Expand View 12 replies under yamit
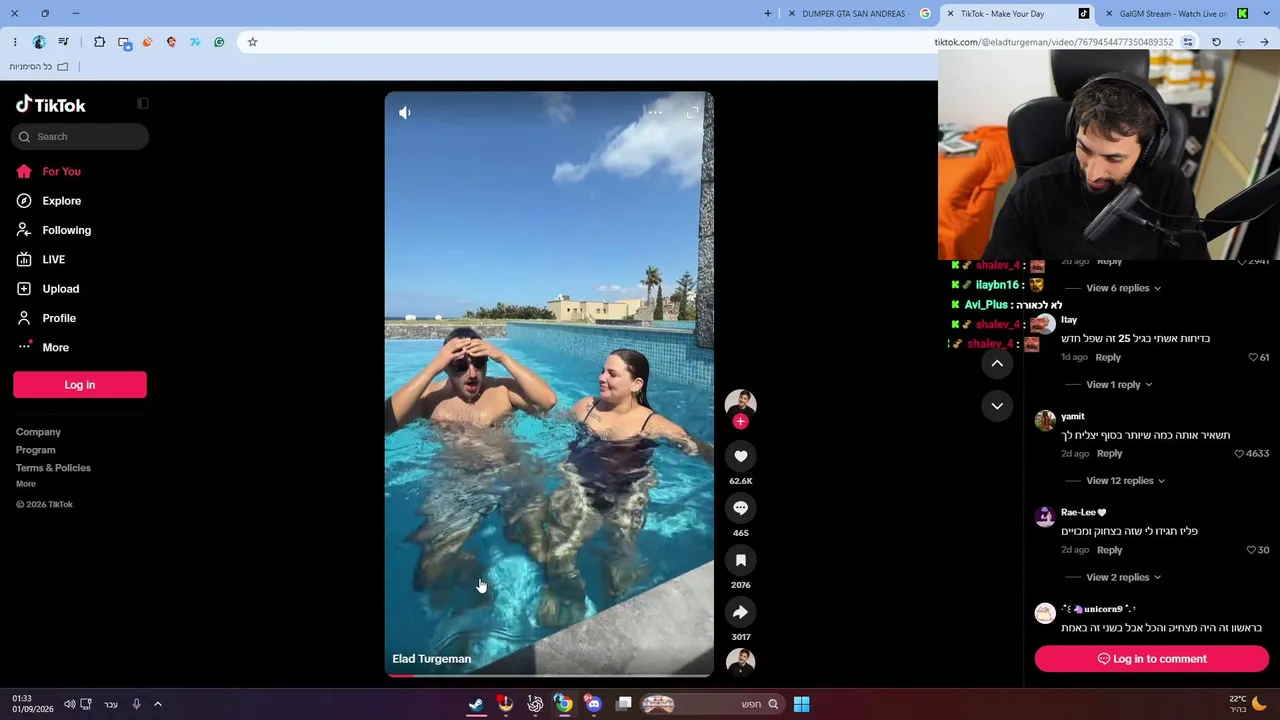 [x=1126, y=481]
